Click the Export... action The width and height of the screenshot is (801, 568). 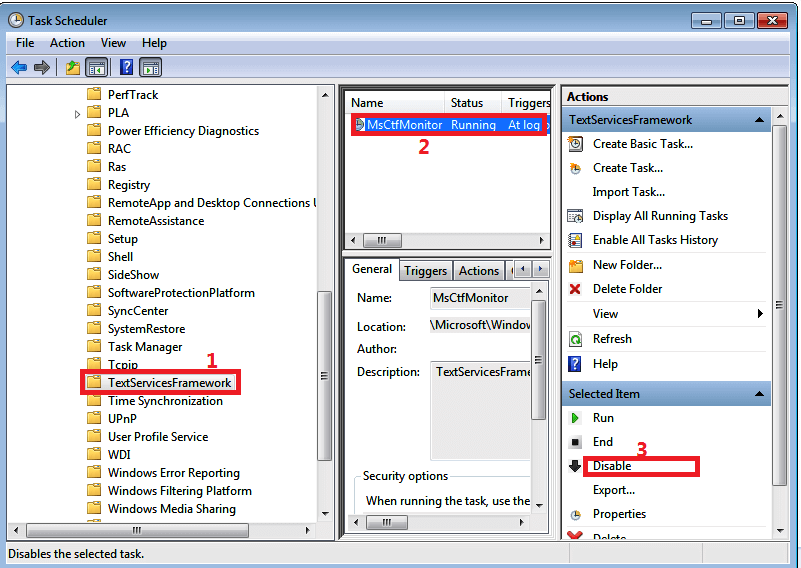coord(613,490)
